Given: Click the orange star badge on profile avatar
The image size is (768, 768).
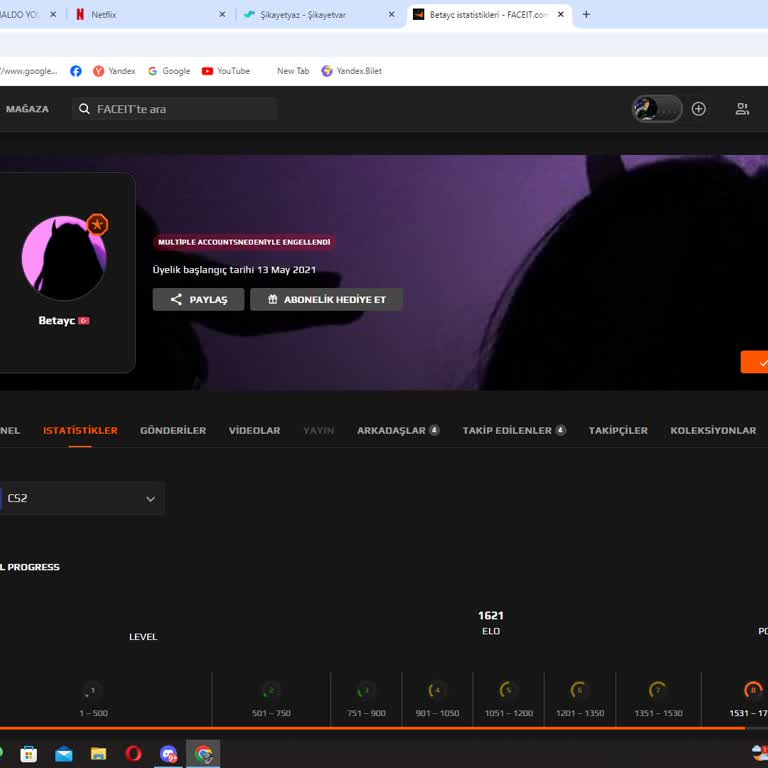Looking at the screenshot, I should click(97, 225).
